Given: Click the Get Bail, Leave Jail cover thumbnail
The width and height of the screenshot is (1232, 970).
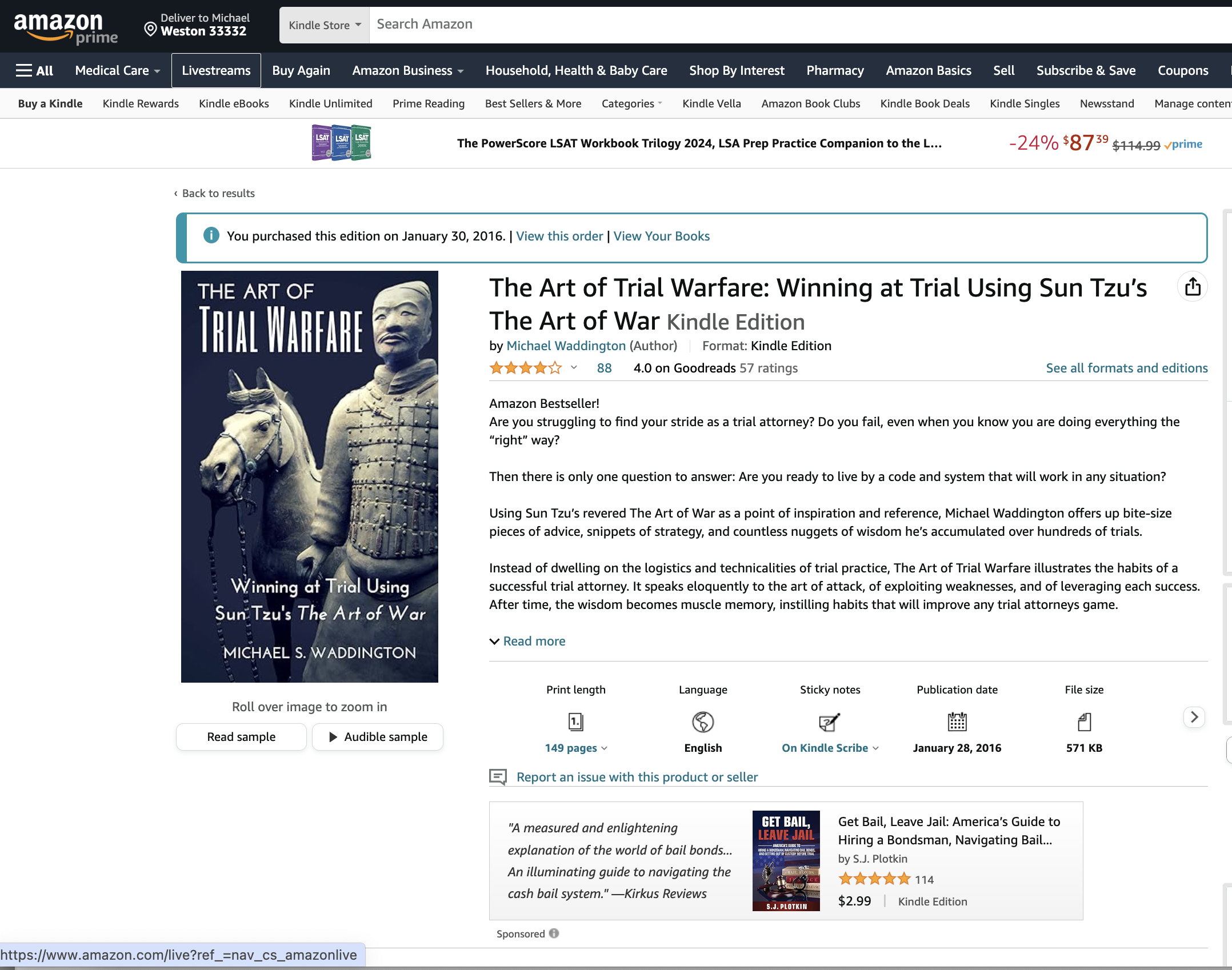Looking at the screenshot, I should click(786, 861).
